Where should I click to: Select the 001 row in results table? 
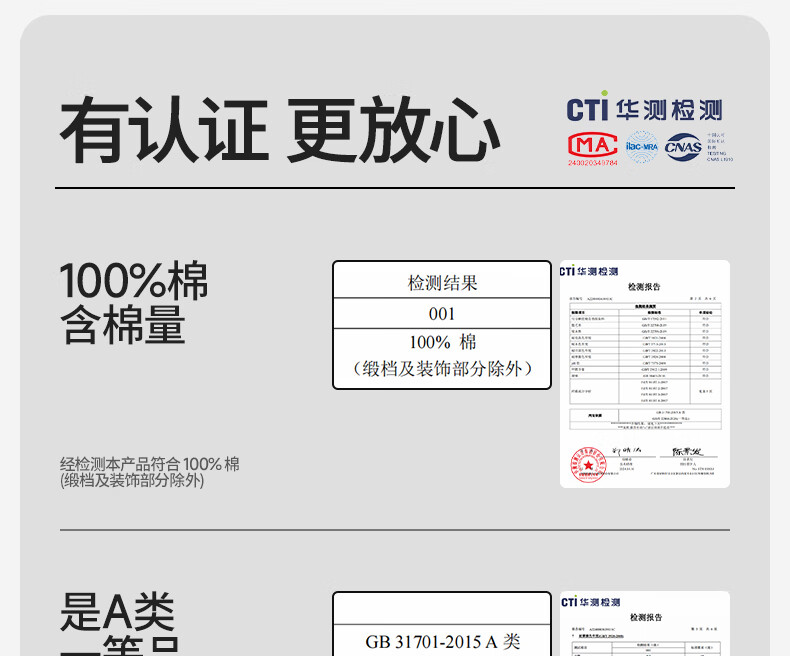click(x=442, y=313)
